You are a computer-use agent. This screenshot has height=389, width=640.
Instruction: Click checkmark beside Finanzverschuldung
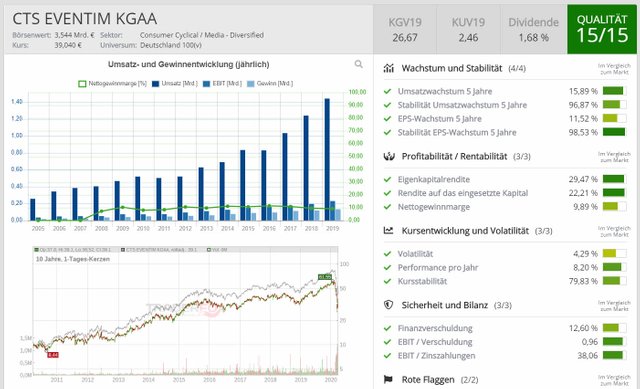tap(387, 328)
